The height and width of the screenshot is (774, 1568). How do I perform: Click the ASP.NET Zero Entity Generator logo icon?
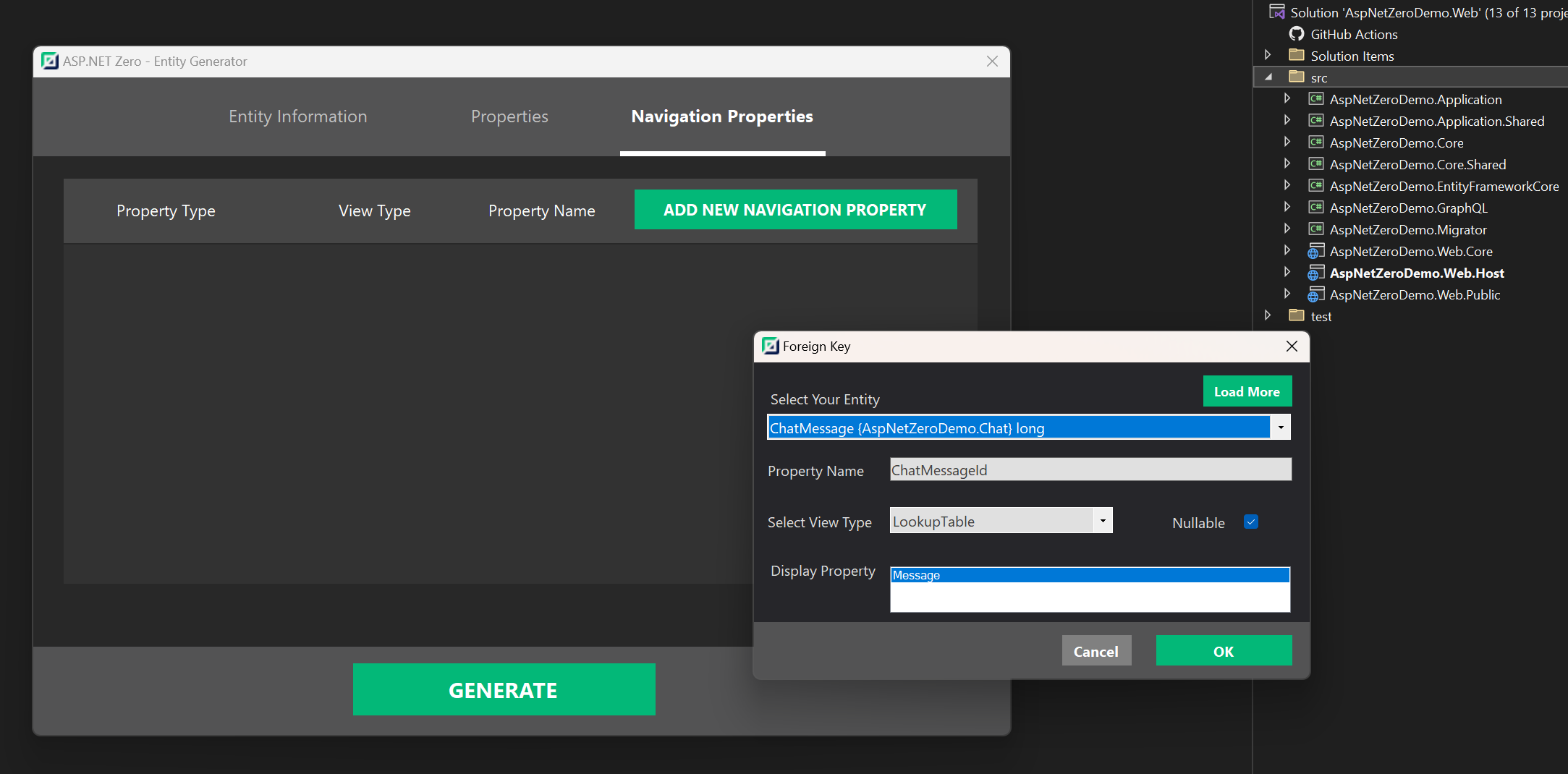click(x=50, y=61)
